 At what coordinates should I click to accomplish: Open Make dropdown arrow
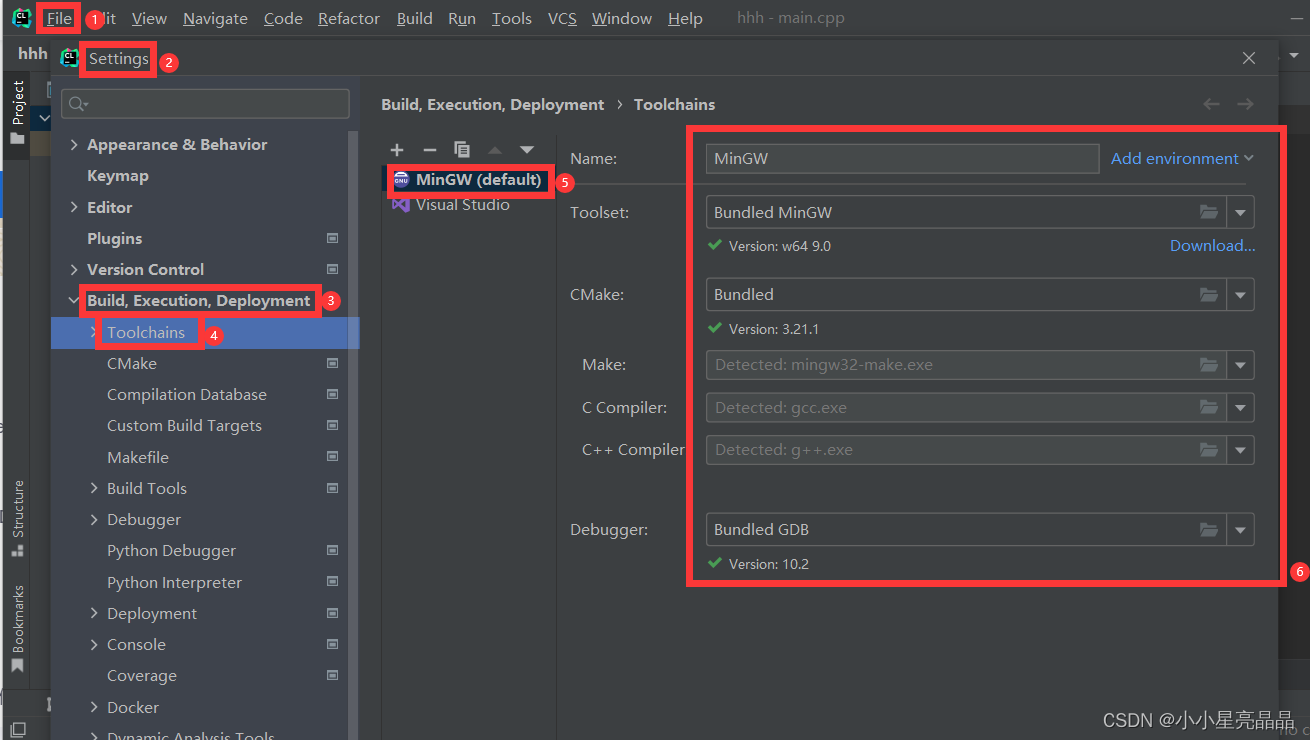click(x=1241, y=365)
